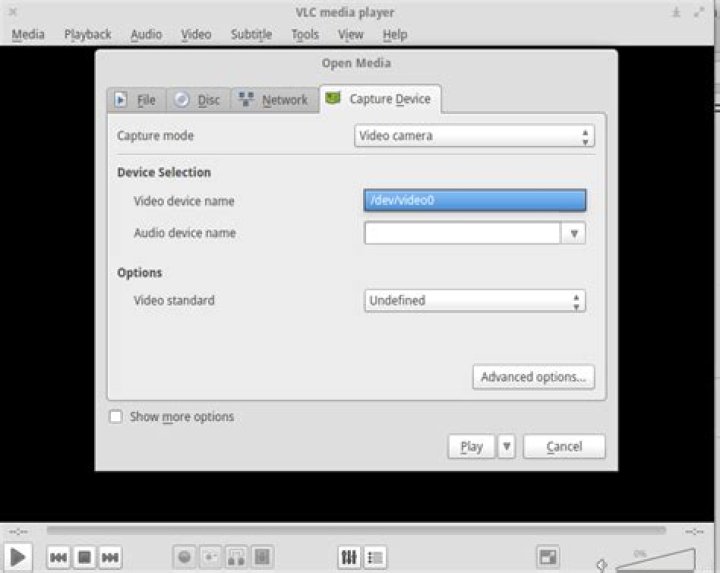Click the Advanced options button
This screenshot has height=573, width=720.
534,377
